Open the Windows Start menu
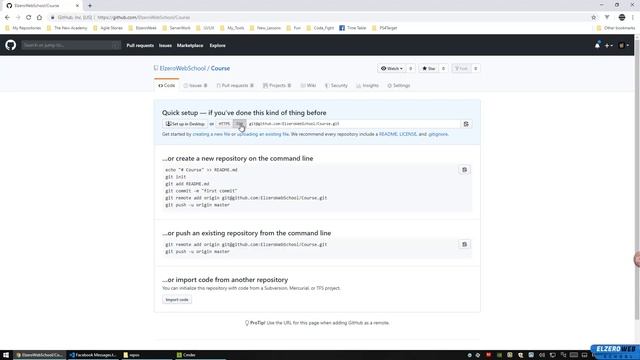The height and width of the screenshot is (360, 640). pyautogui.click(x=6, y=355)
